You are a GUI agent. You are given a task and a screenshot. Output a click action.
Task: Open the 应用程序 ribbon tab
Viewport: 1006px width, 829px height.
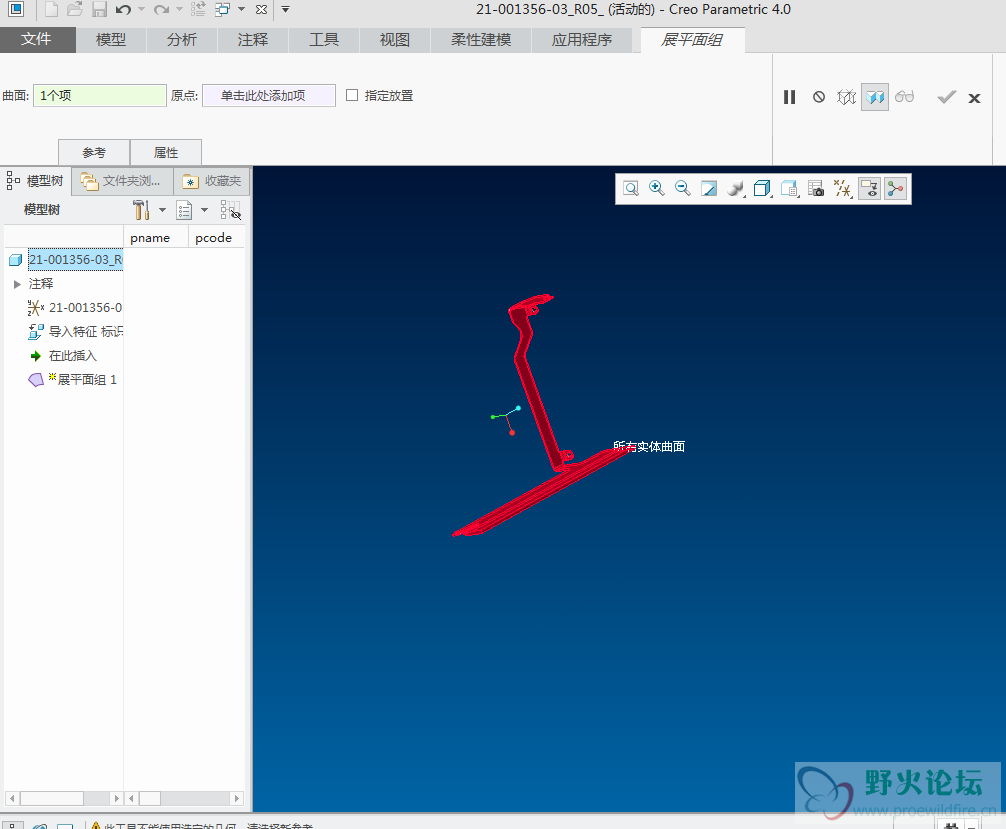point(582,40)
